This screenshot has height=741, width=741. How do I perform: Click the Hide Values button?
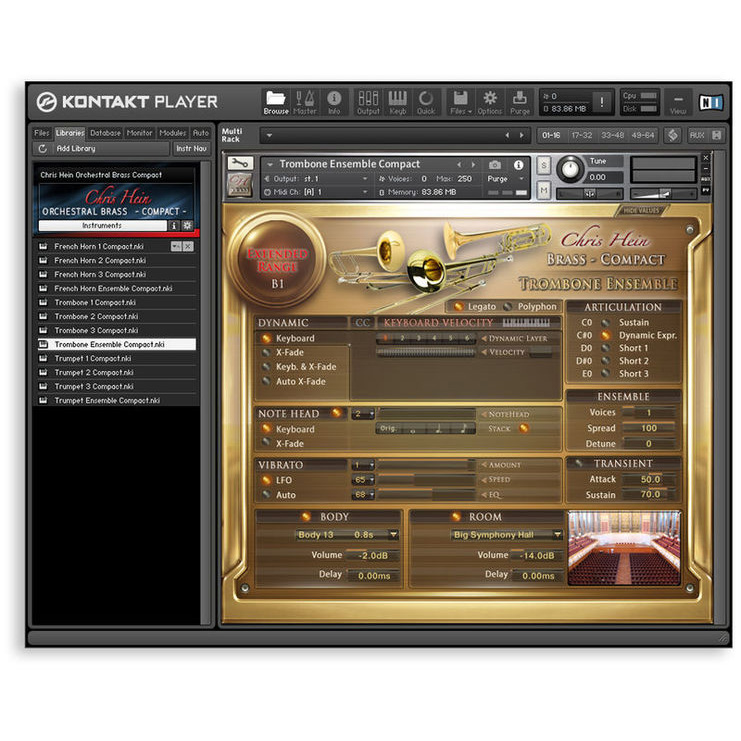click(640, 211)
